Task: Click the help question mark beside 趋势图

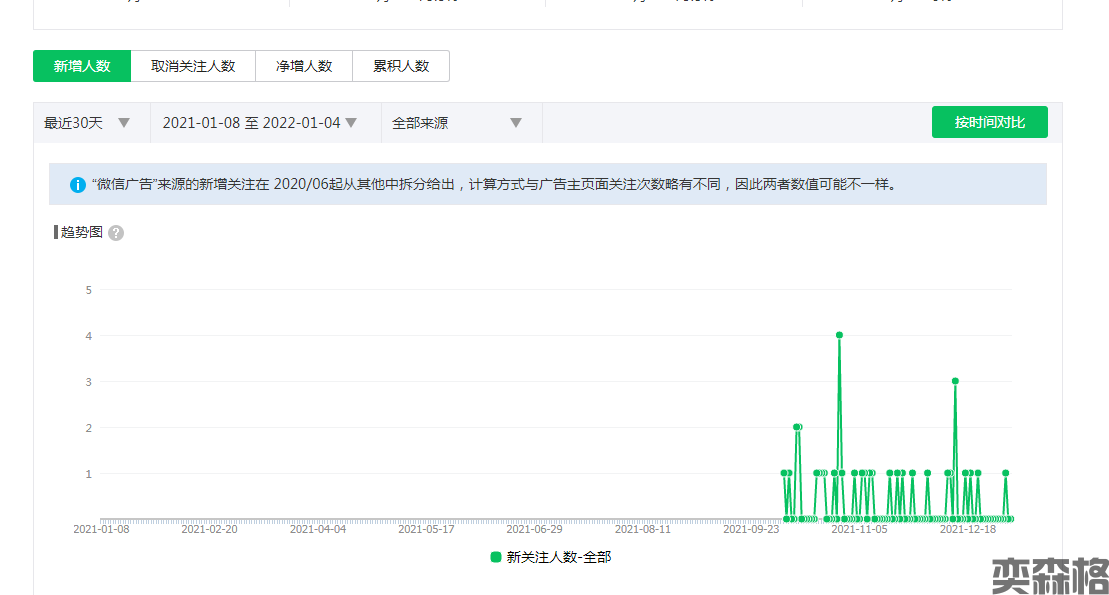Action: (x=116, y=233)
